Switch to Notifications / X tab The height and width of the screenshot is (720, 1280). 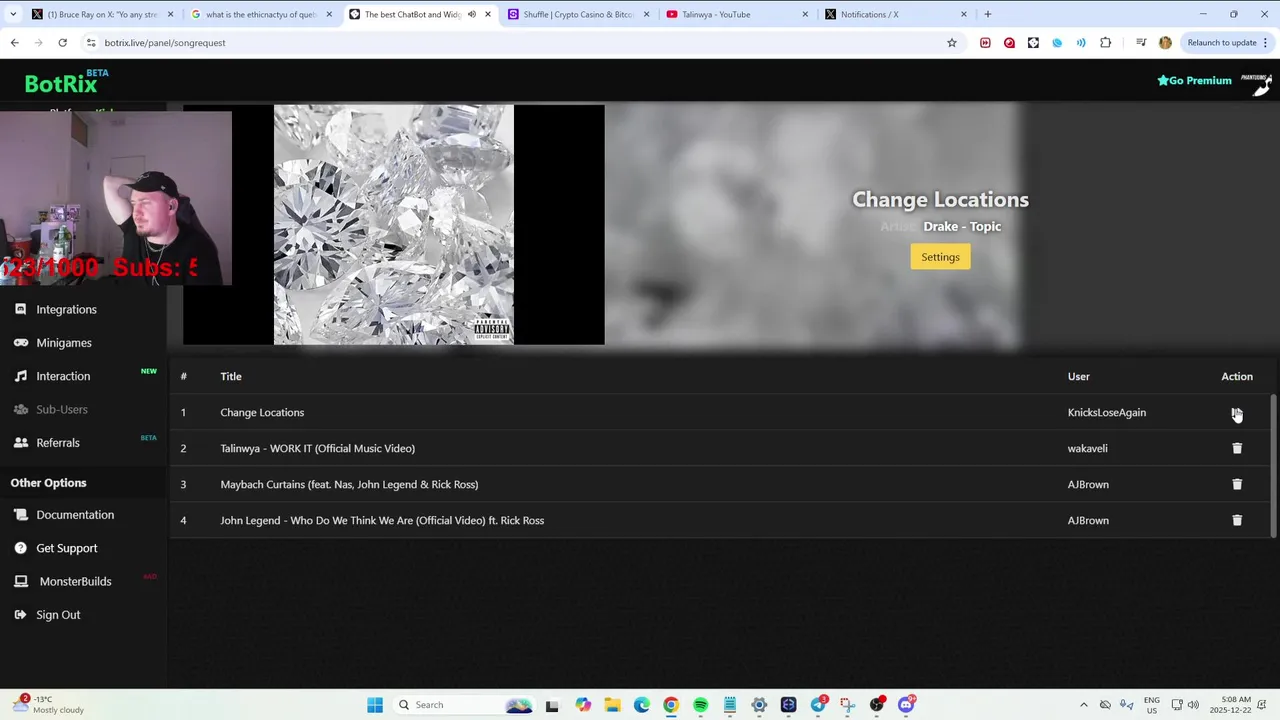tap(895, 14)
